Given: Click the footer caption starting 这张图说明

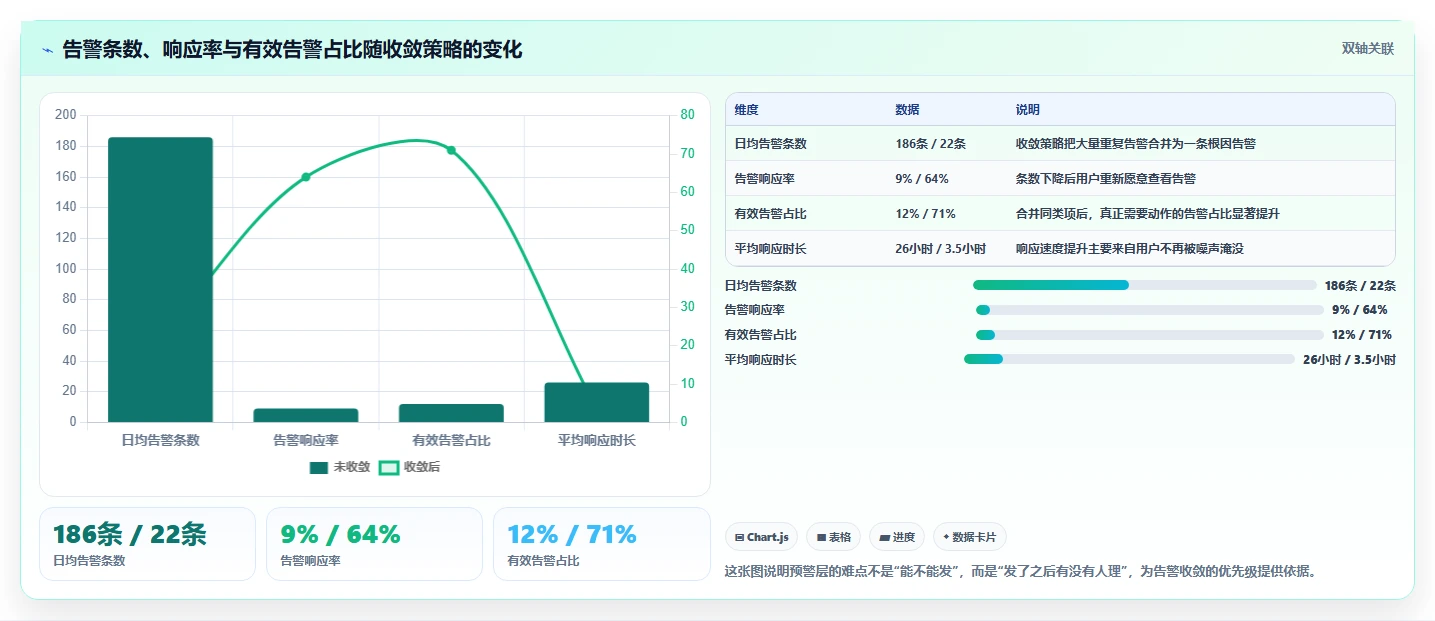Looking at the screenshot, I should [x=1020, y=572].
